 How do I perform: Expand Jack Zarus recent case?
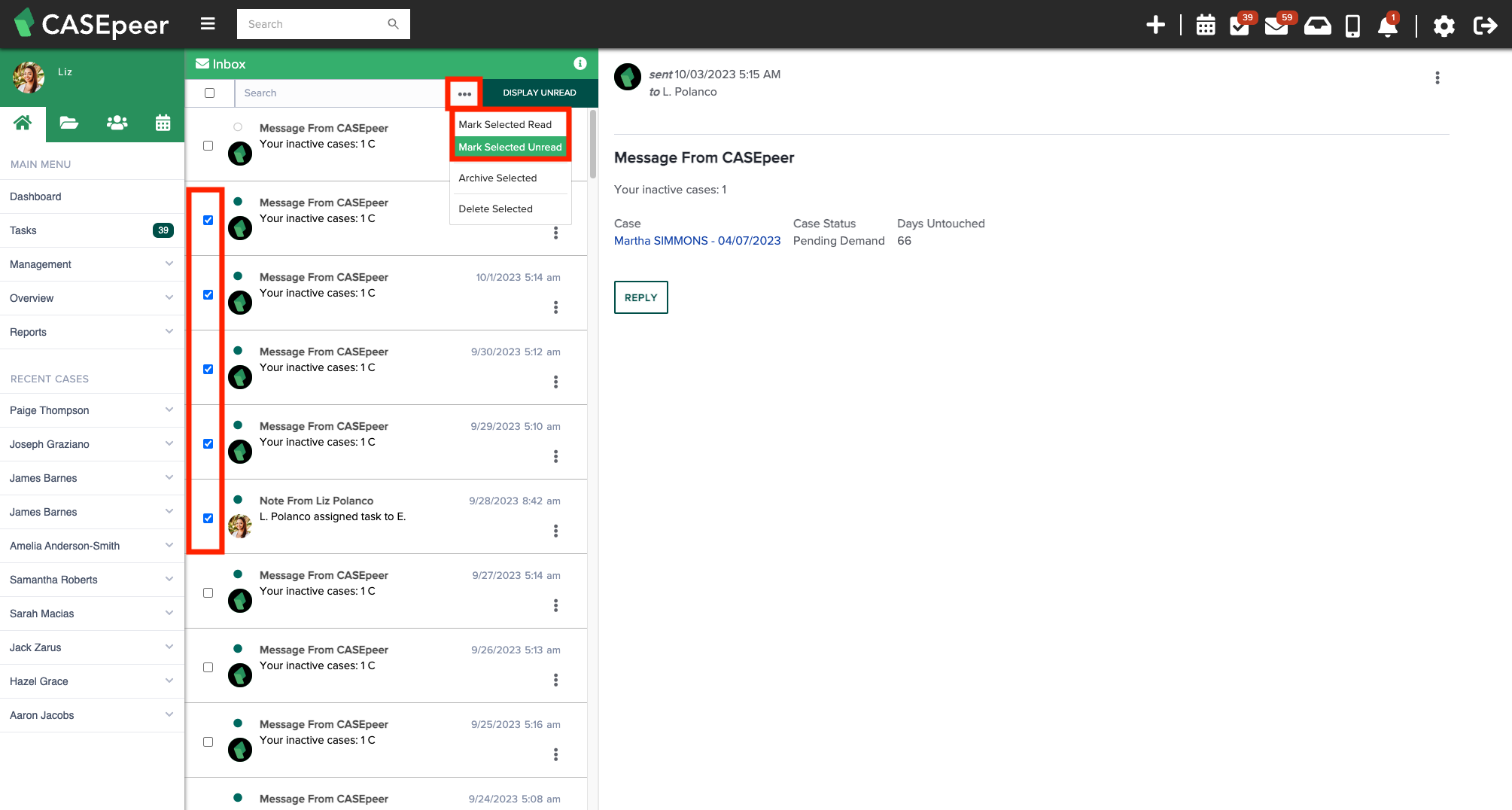point(169,647)
